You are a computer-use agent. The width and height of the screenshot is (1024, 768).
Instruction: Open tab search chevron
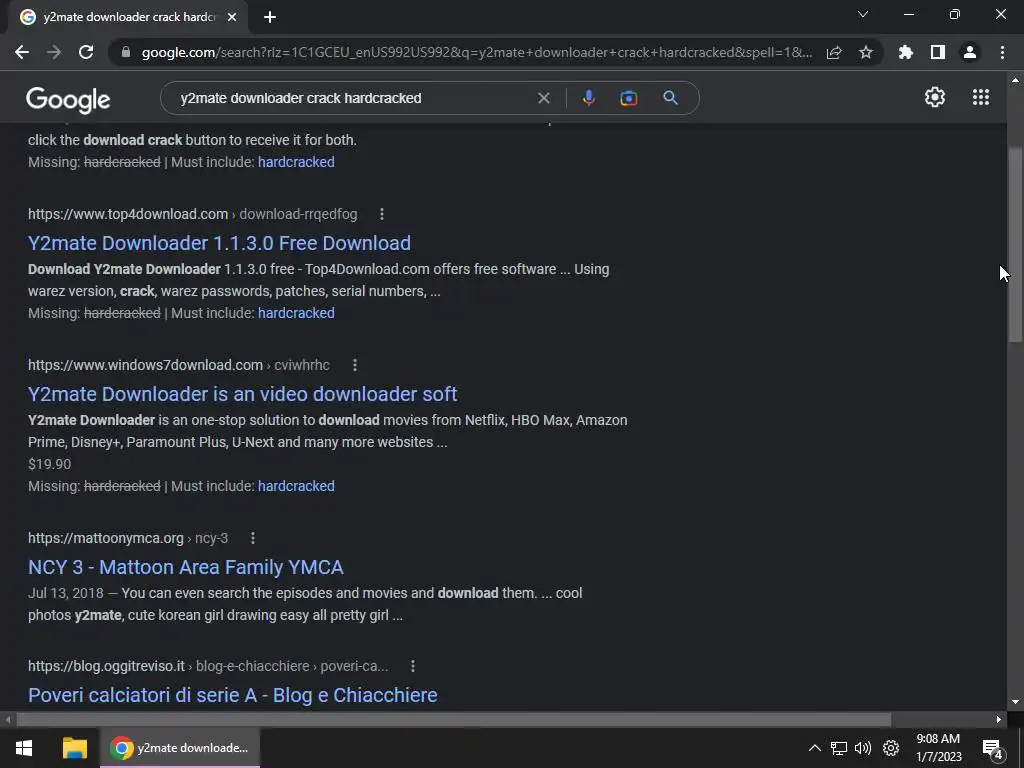point(863,14)
